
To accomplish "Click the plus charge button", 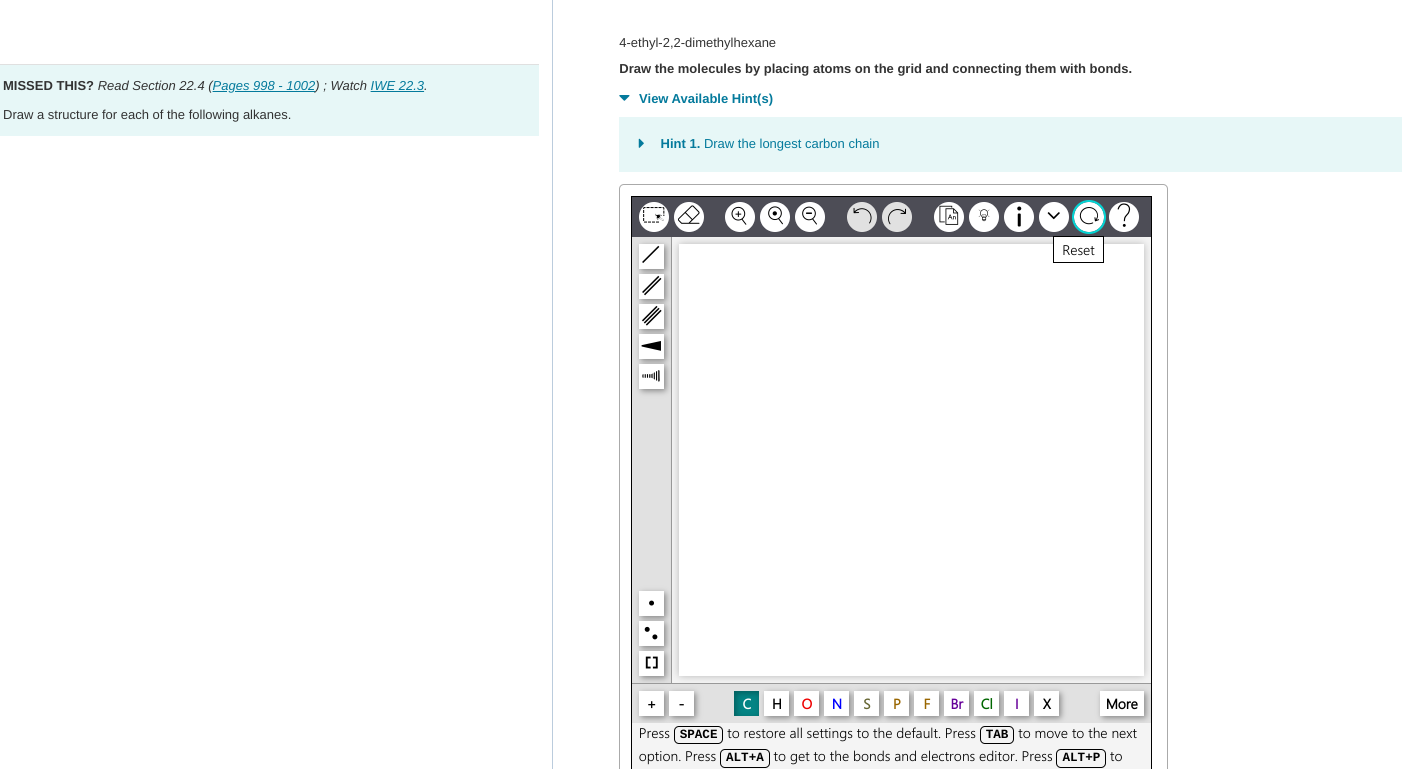I will coord(651,704).
